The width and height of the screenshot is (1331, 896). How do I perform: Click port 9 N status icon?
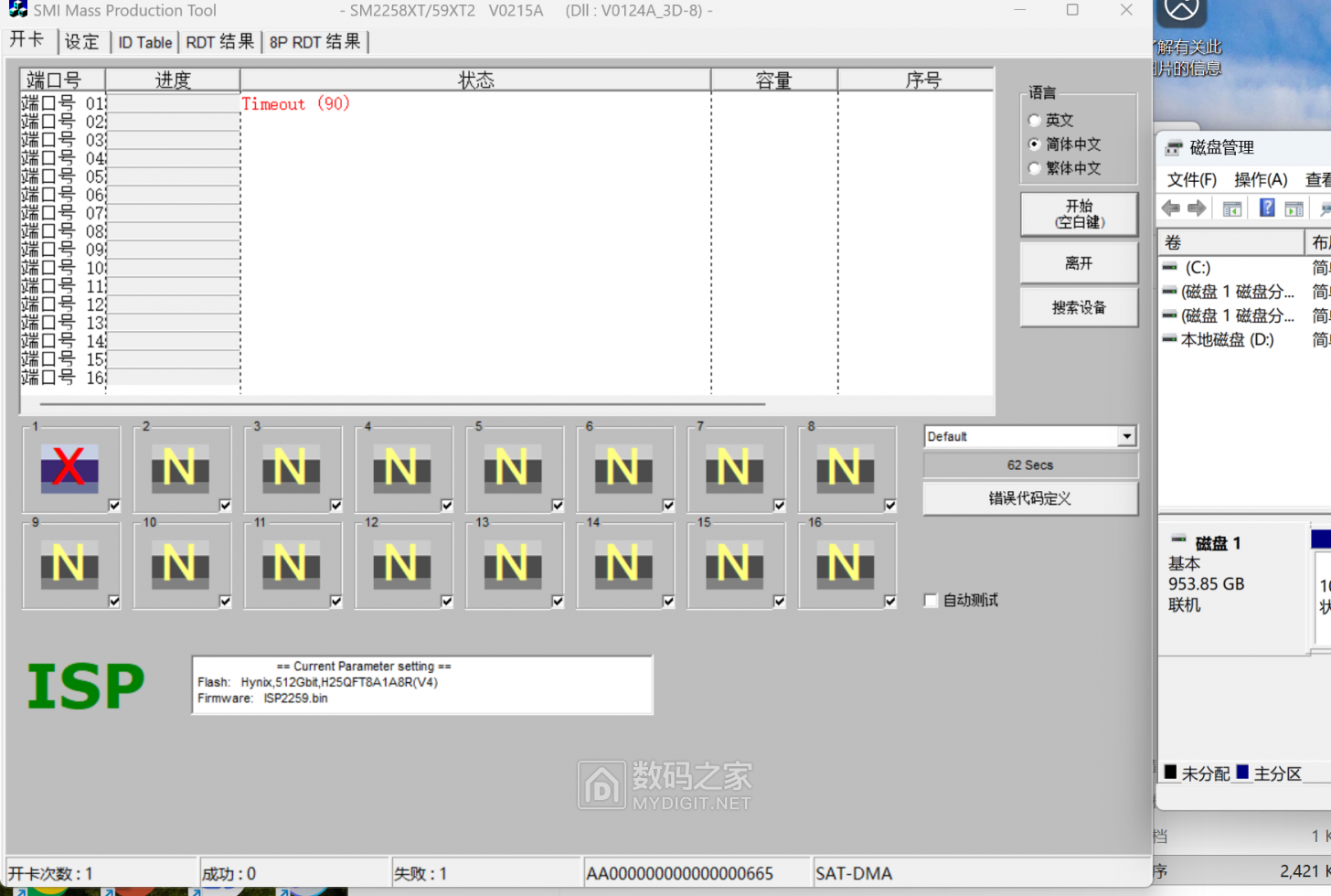pyautogui.click(x=69, y=563)
